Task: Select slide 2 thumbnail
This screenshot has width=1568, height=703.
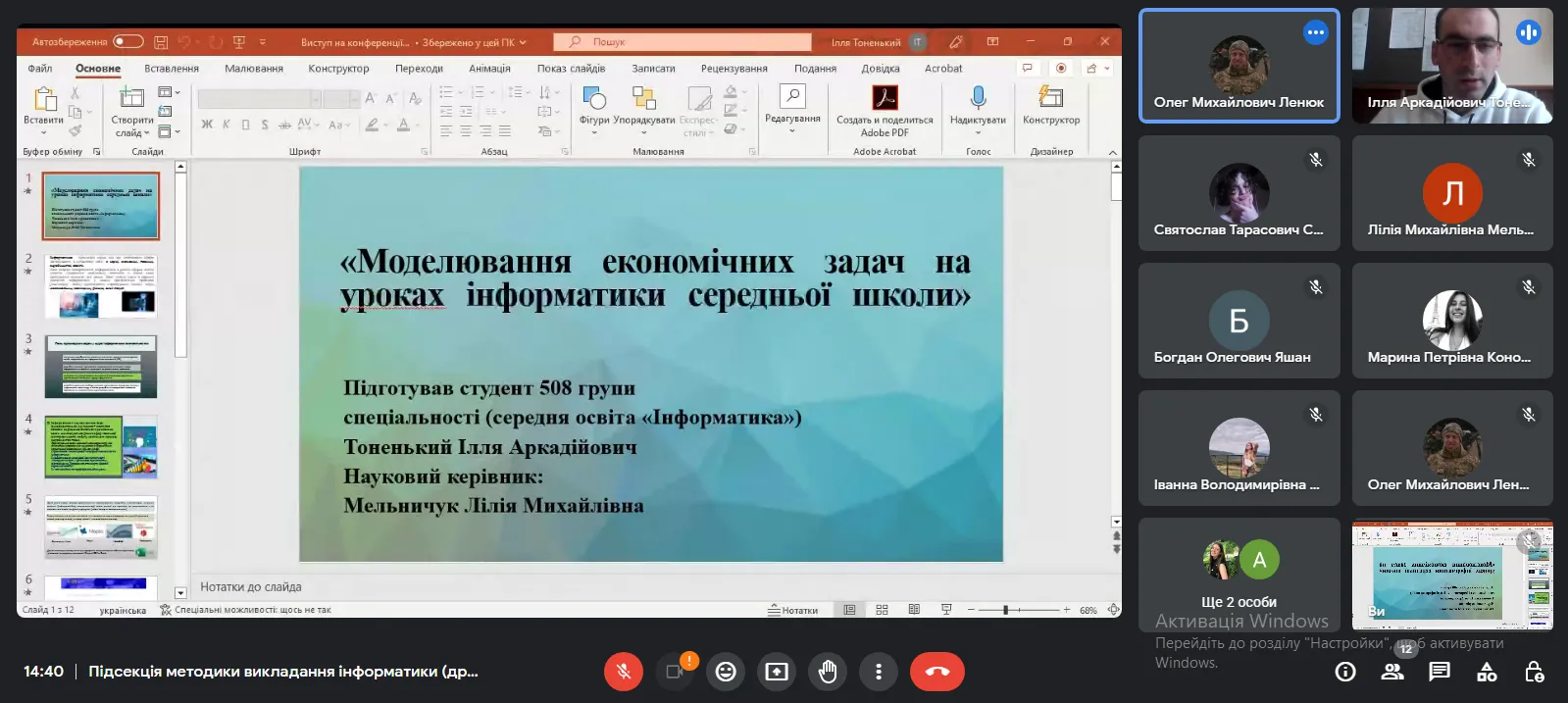Action: coord(101,287)
